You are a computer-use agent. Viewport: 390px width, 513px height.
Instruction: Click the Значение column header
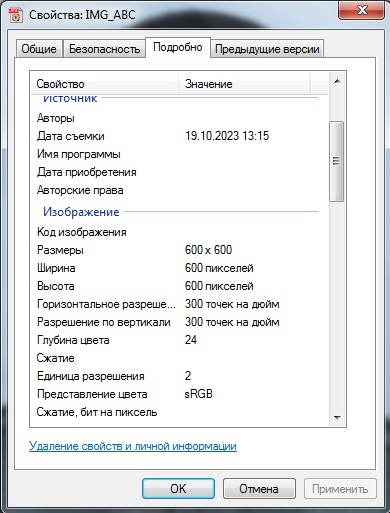pyautogui.click(x=244, y=84)
